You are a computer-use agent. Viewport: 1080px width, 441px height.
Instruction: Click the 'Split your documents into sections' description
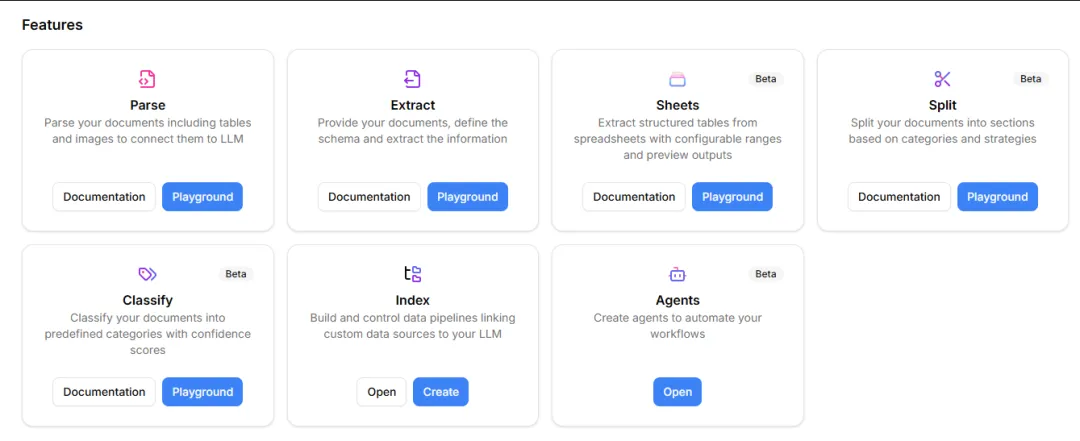[942, 131]
